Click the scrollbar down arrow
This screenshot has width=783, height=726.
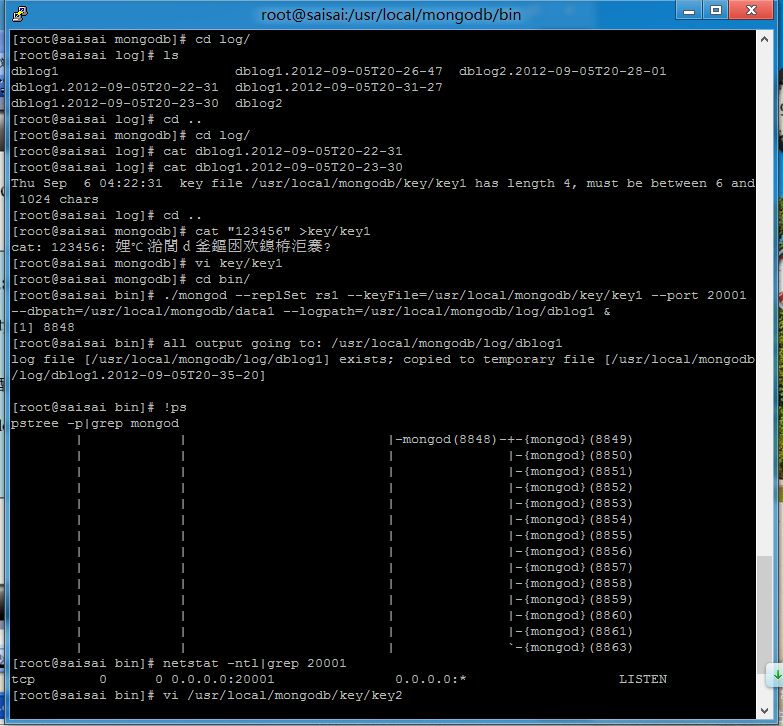764,710
